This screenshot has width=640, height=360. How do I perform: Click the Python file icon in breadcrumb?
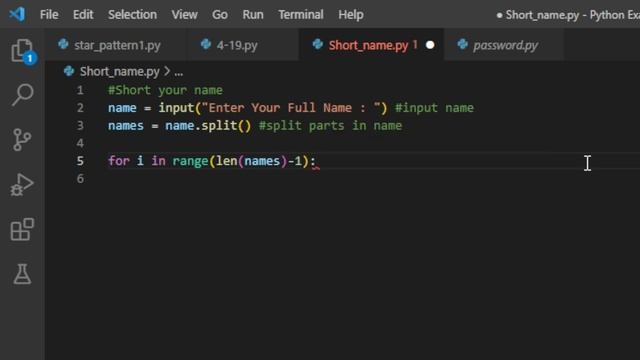point(69,71)
